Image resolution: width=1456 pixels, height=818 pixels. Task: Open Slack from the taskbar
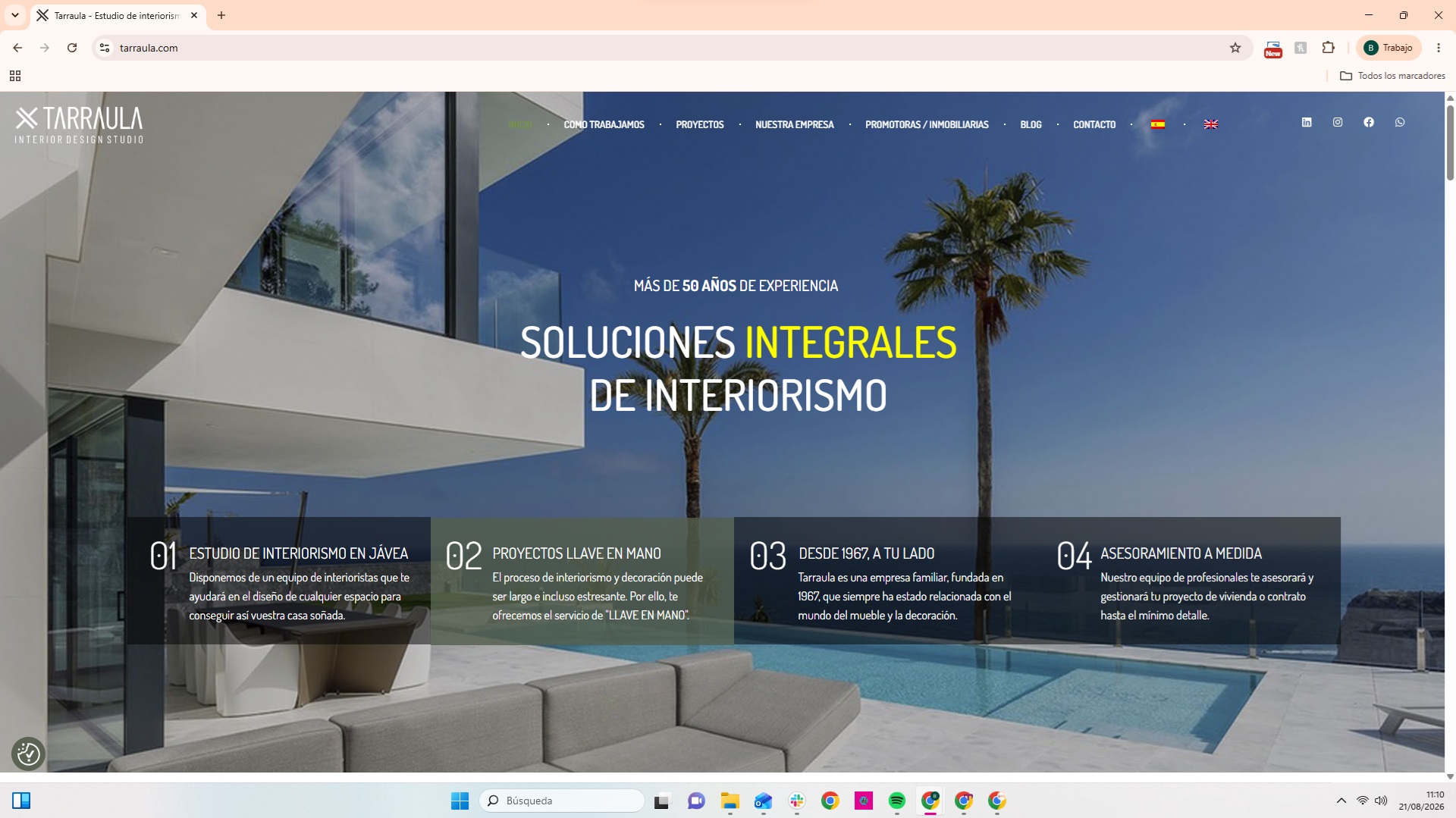point(797,801)
